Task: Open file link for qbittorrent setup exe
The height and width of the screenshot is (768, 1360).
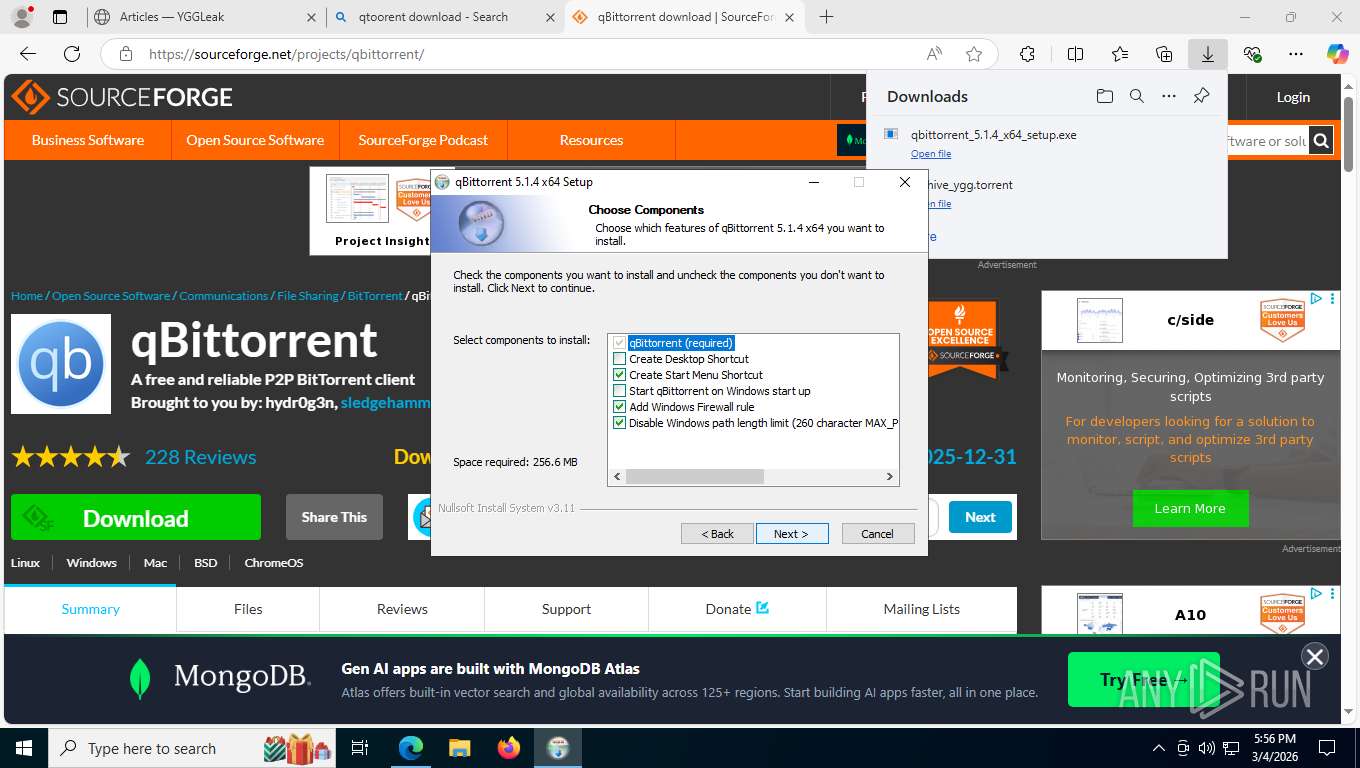Action: click(x=931, y=154)
